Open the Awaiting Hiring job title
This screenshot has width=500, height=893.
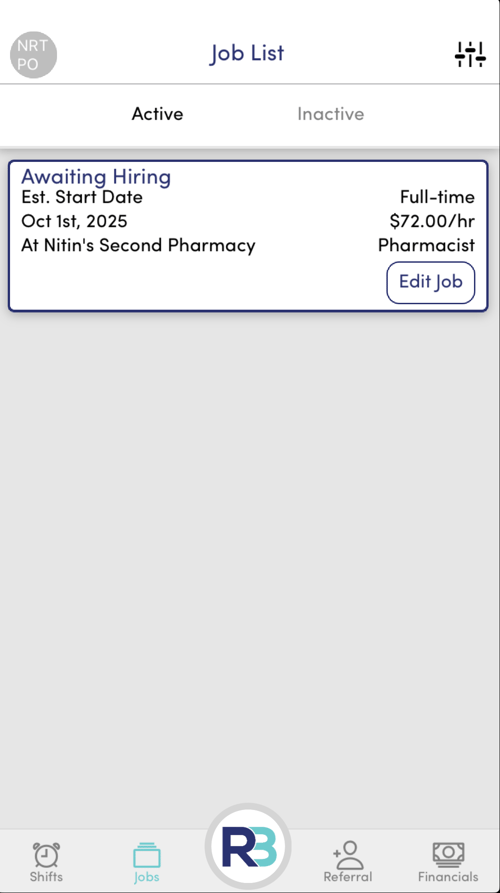pyautogui.click(x=96, y=177)
